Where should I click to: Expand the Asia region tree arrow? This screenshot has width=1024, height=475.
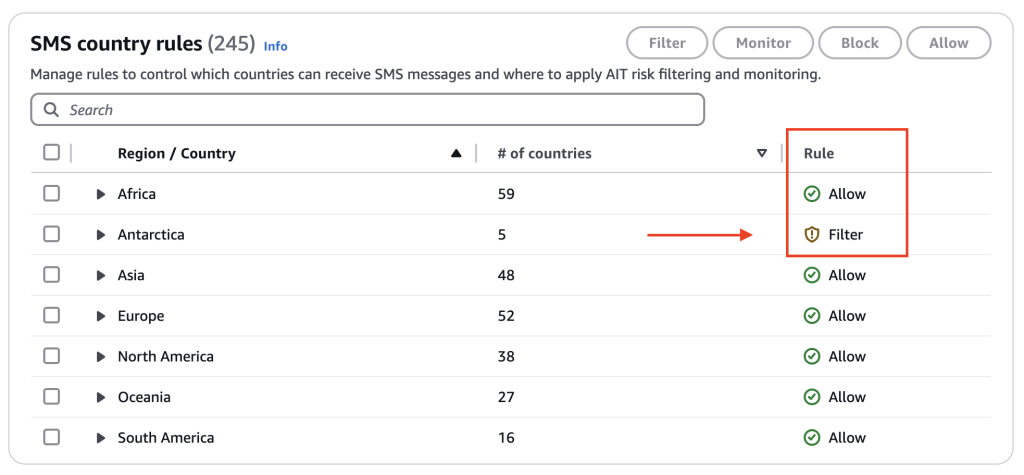pos(101,275)
